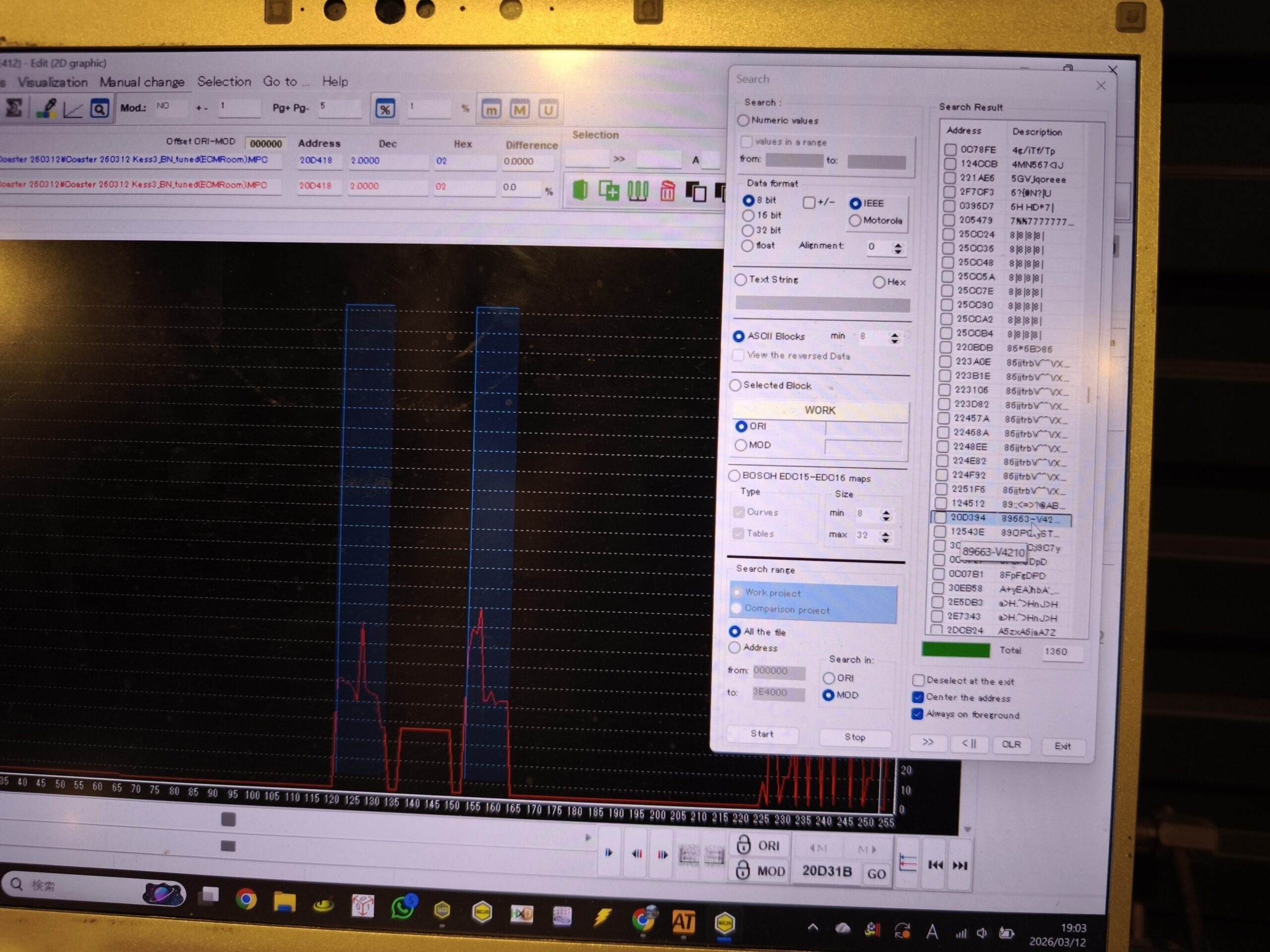
Task: Click the red trash delete selection icon
Action: coord(667,191)
